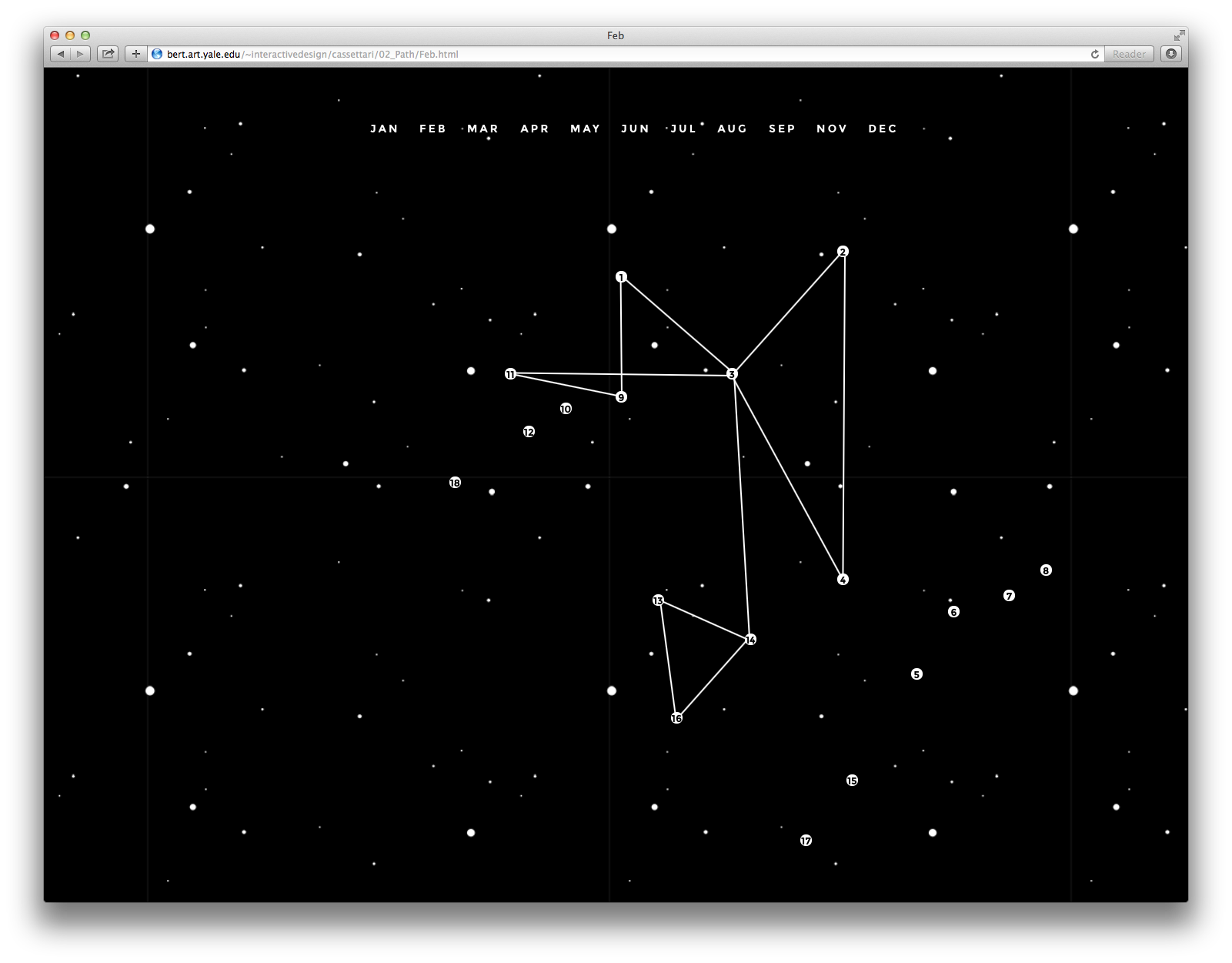Click constellation star number 7
This screenshot has height=963, width=1232.
point(1009,596)
